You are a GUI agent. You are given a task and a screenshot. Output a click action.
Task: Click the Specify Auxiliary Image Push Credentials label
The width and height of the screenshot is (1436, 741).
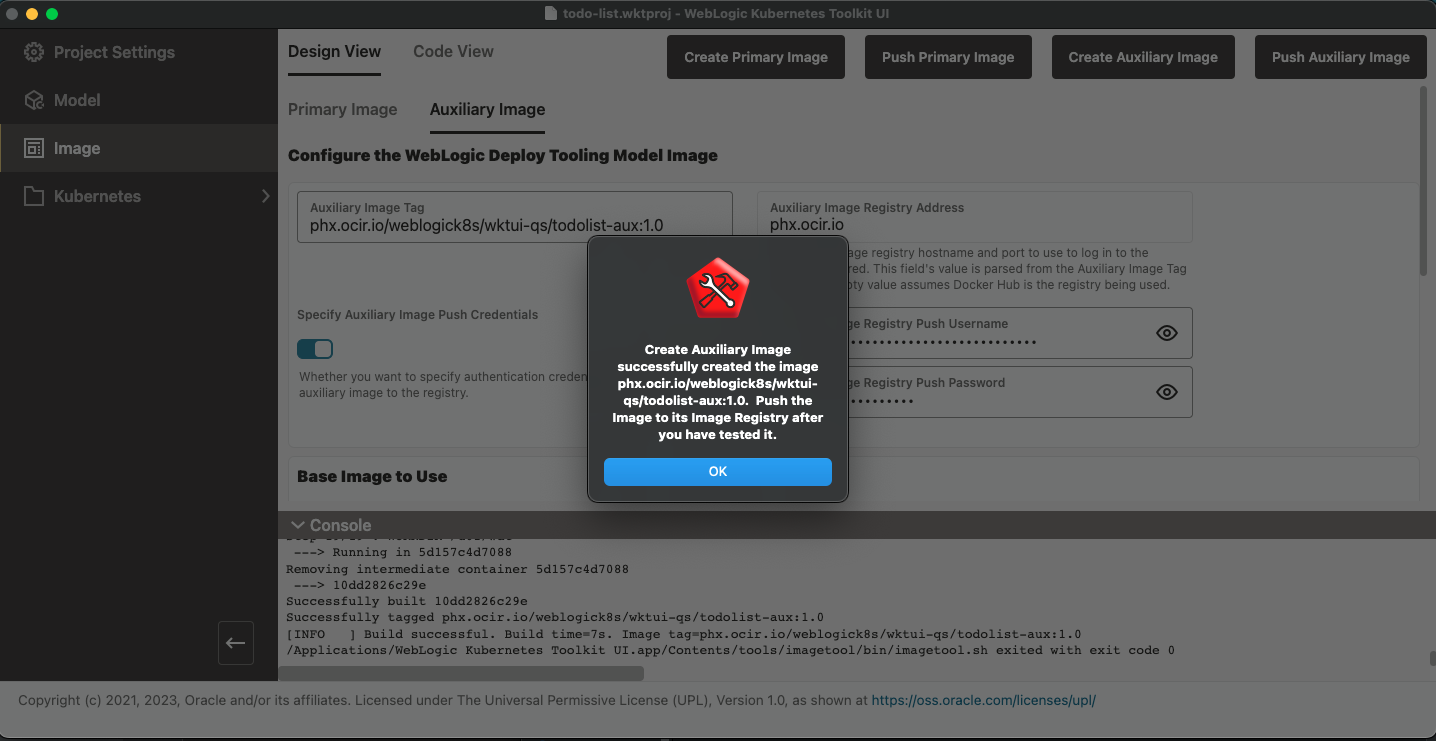click(418, 314)
